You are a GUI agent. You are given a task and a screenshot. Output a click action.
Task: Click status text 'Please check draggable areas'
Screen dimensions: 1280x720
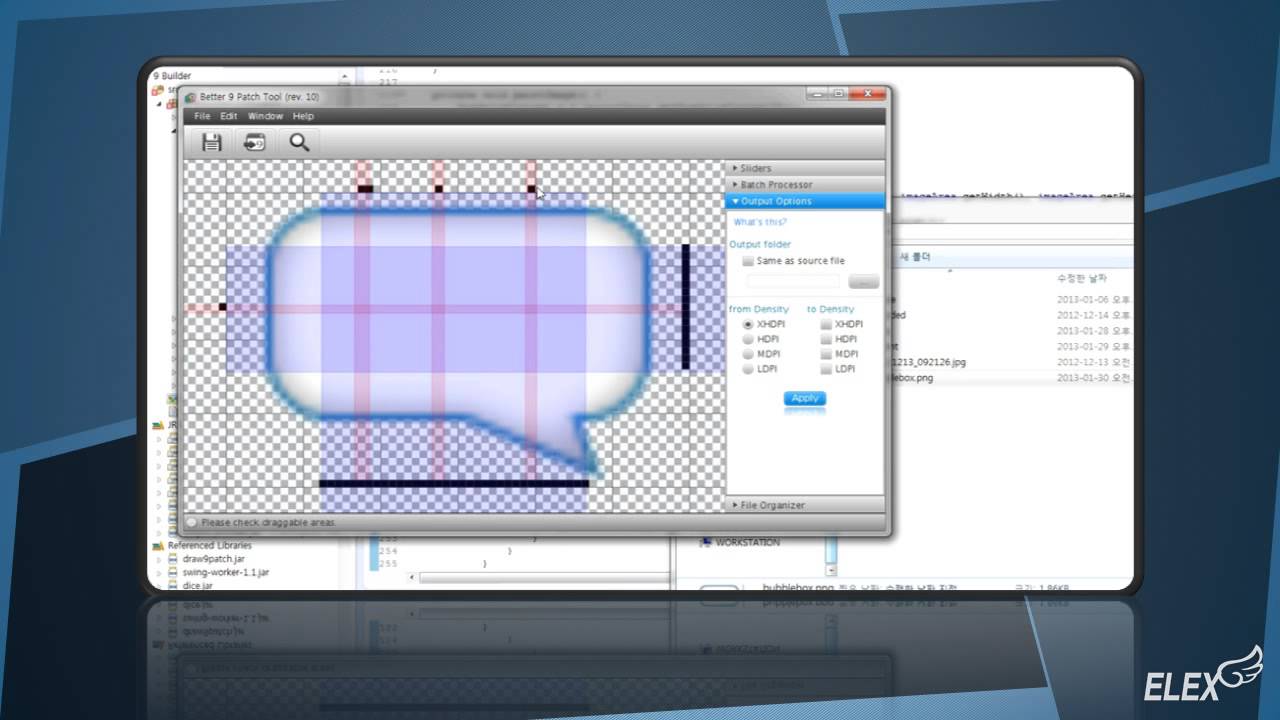(x=268, y=522)
